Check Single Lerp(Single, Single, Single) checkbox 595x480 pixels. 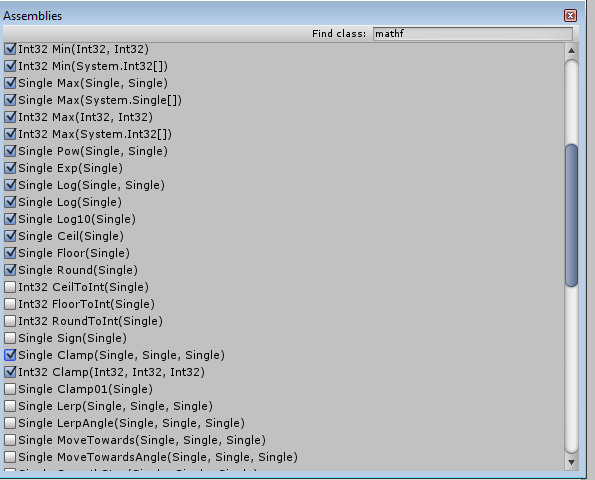pyautogui.click(x=10, y=406)
